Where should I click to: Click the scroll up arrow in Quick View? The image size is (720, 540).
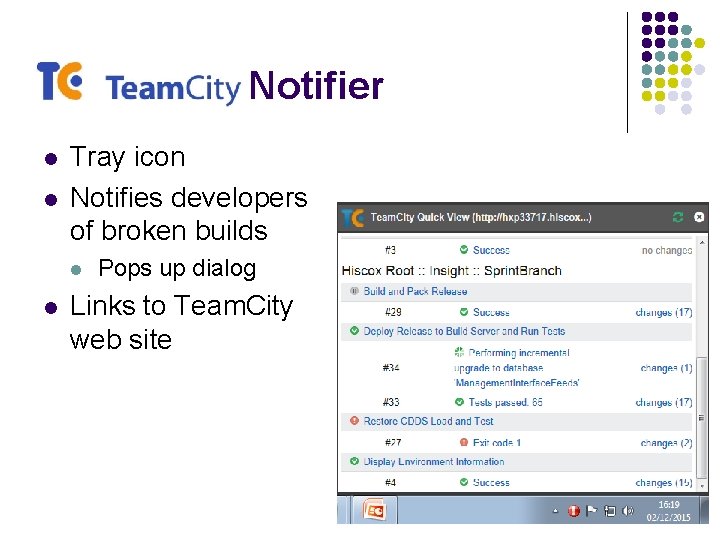(702, 242)
